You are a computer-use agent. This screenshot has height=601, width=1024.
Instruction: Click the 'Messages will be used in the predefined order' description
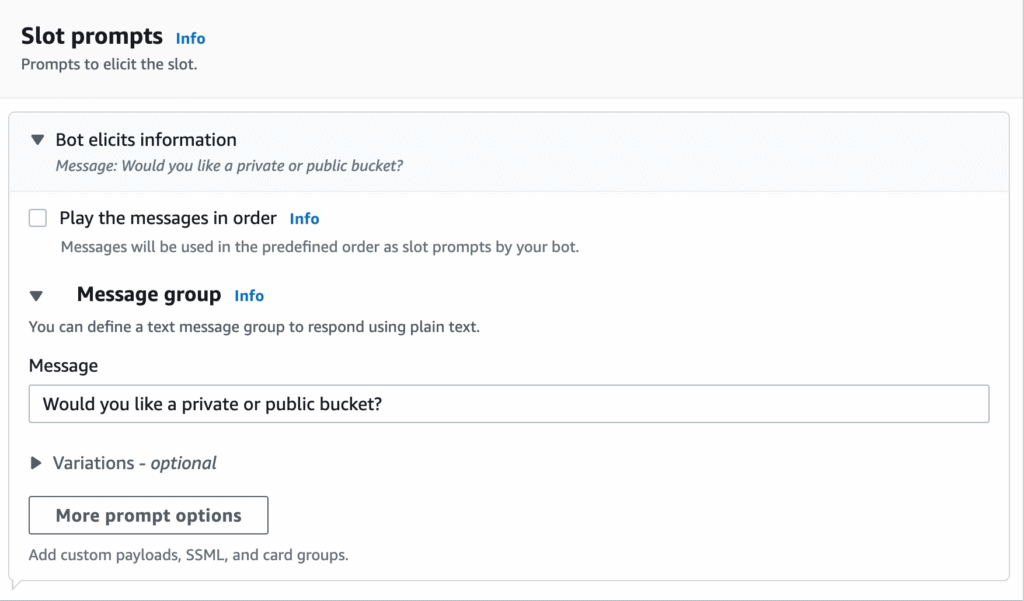point(319,247)
